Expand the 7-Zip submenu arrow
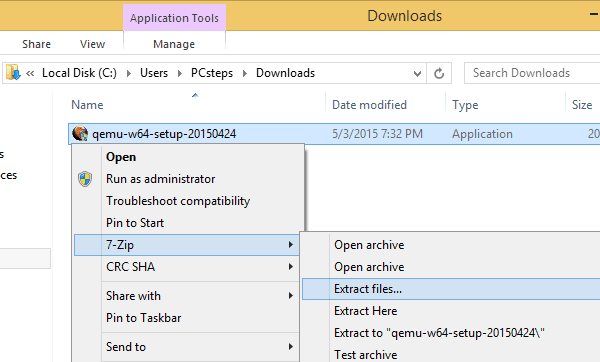Image resolution: width=600 pixels, height=362 pixels. [x=291, y=245]
